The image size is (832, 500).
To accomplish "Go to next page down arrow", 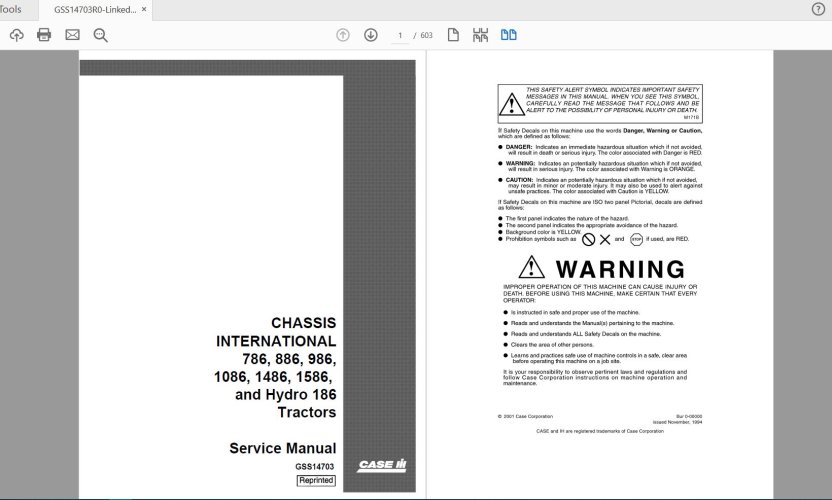I will coord(370,35).
